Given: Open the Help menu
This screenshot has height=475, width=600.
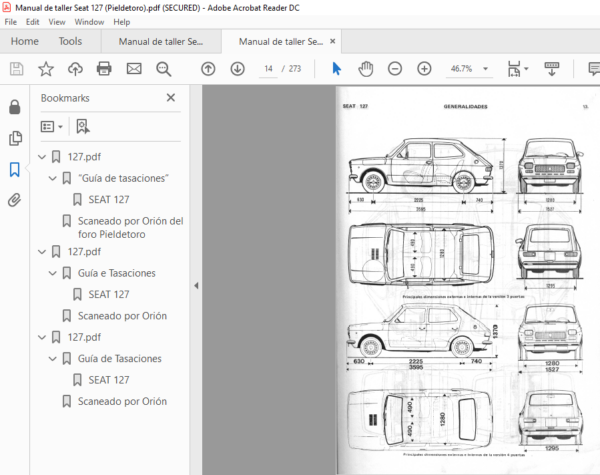Looking at the screenshot, I should [122, 22].
